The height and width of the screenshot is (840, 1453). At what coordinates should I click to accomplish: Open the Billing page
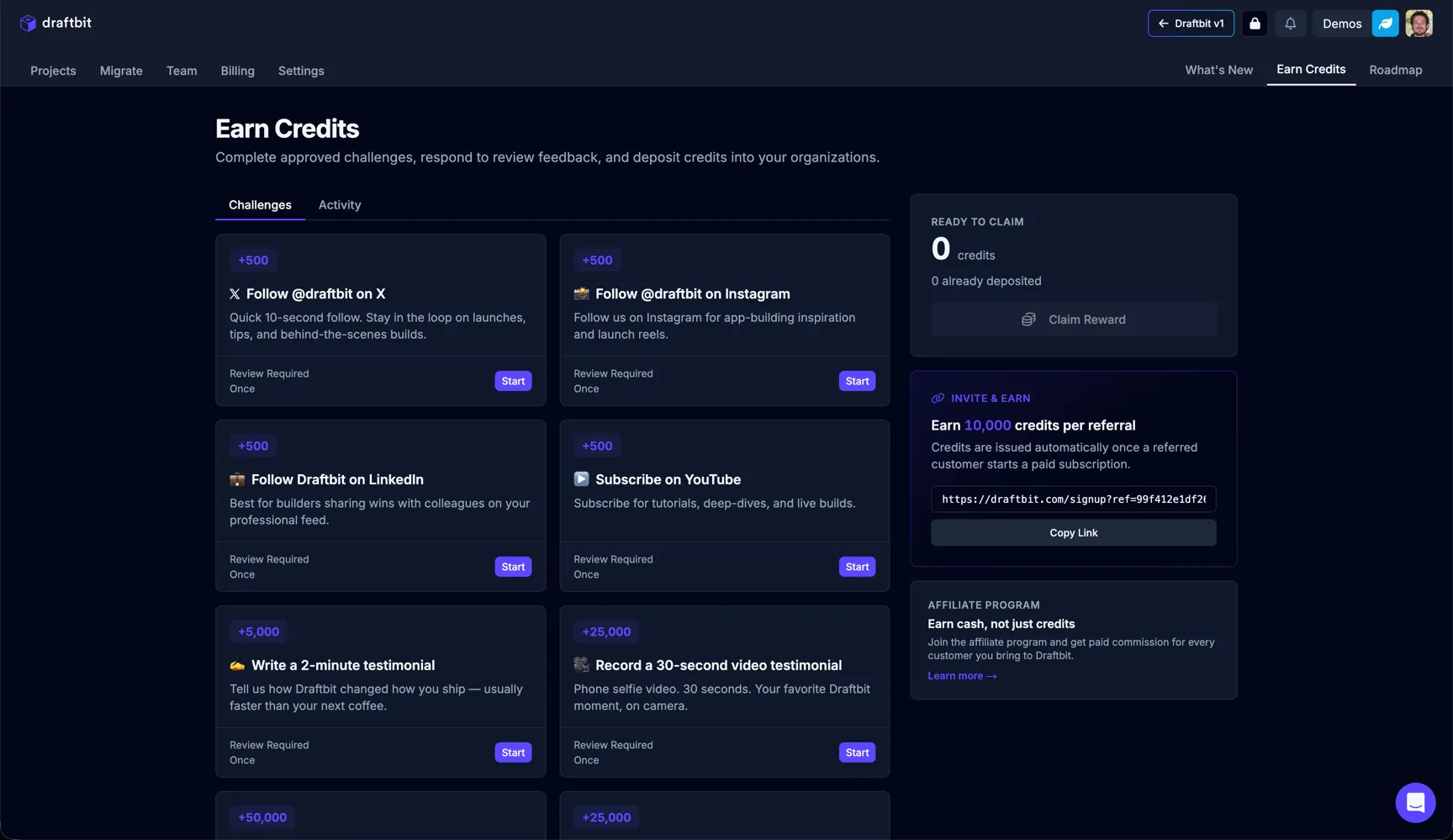pos(237,71)
